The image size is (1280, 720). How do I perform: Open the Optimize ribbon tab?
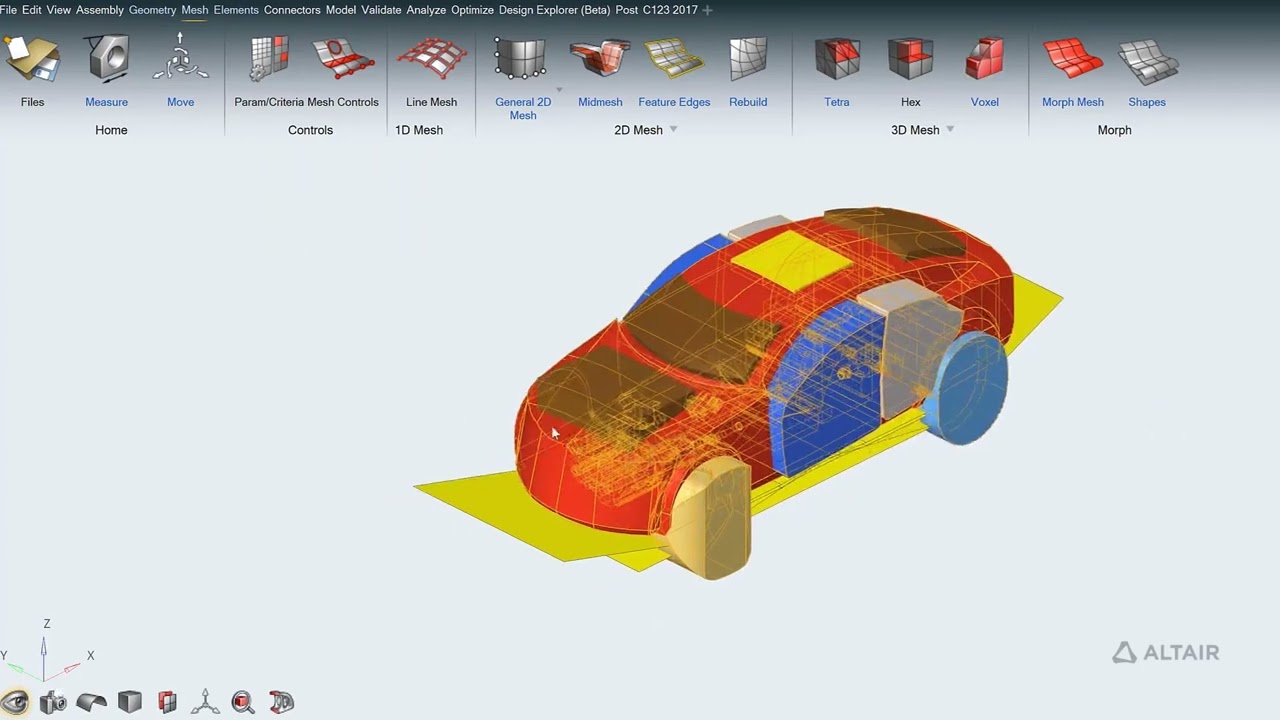472,10
